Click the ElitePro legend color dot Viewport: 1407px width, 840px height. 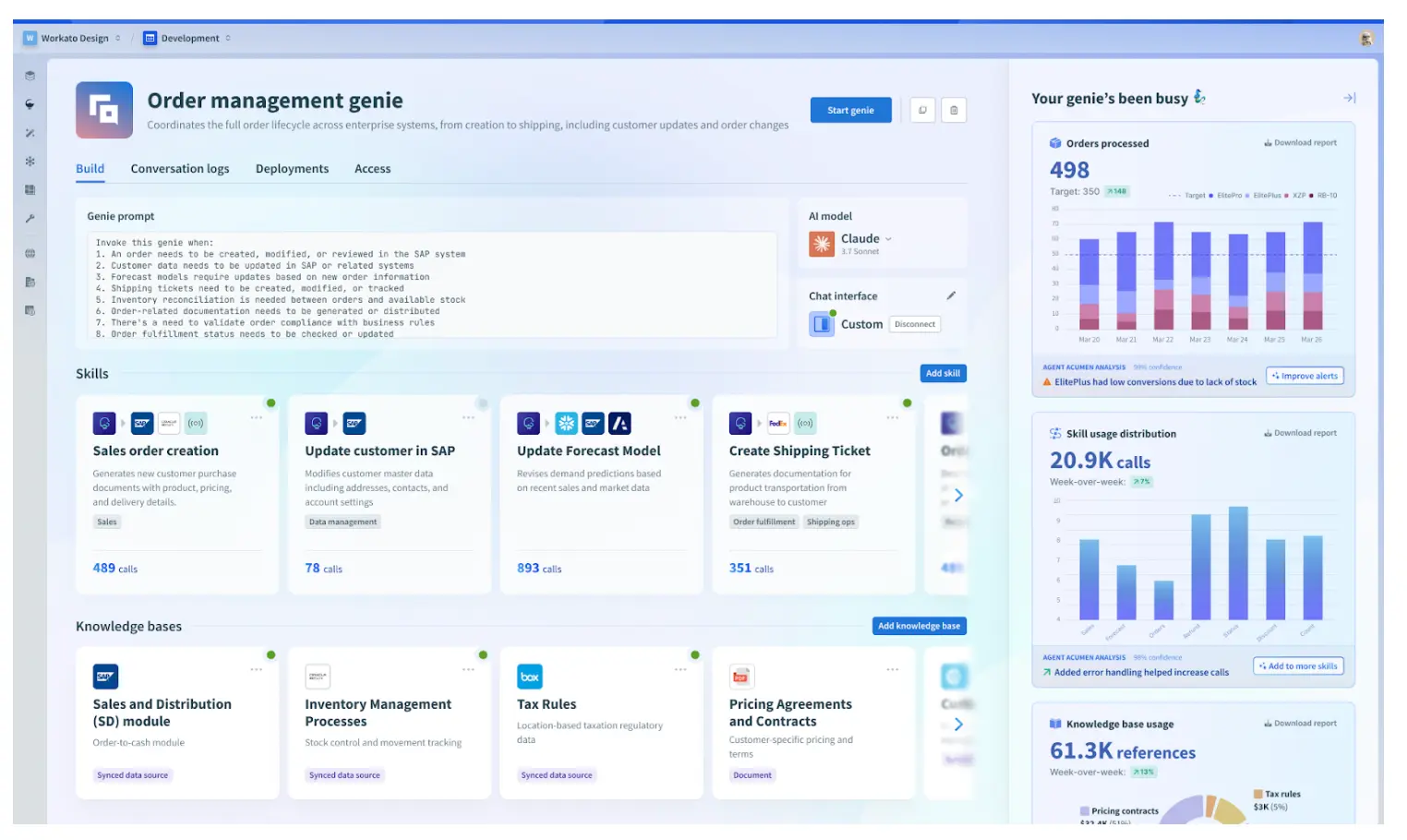[x=1210, y=195]
